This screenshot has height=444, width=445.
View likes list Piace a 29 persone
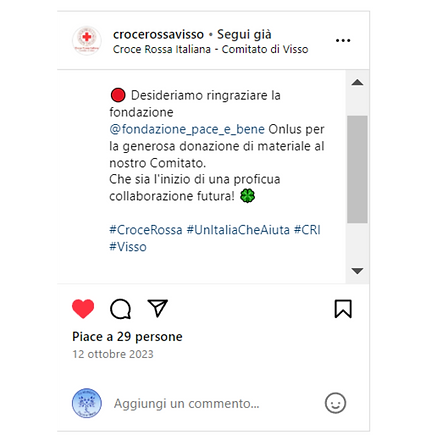pos(127,337)
